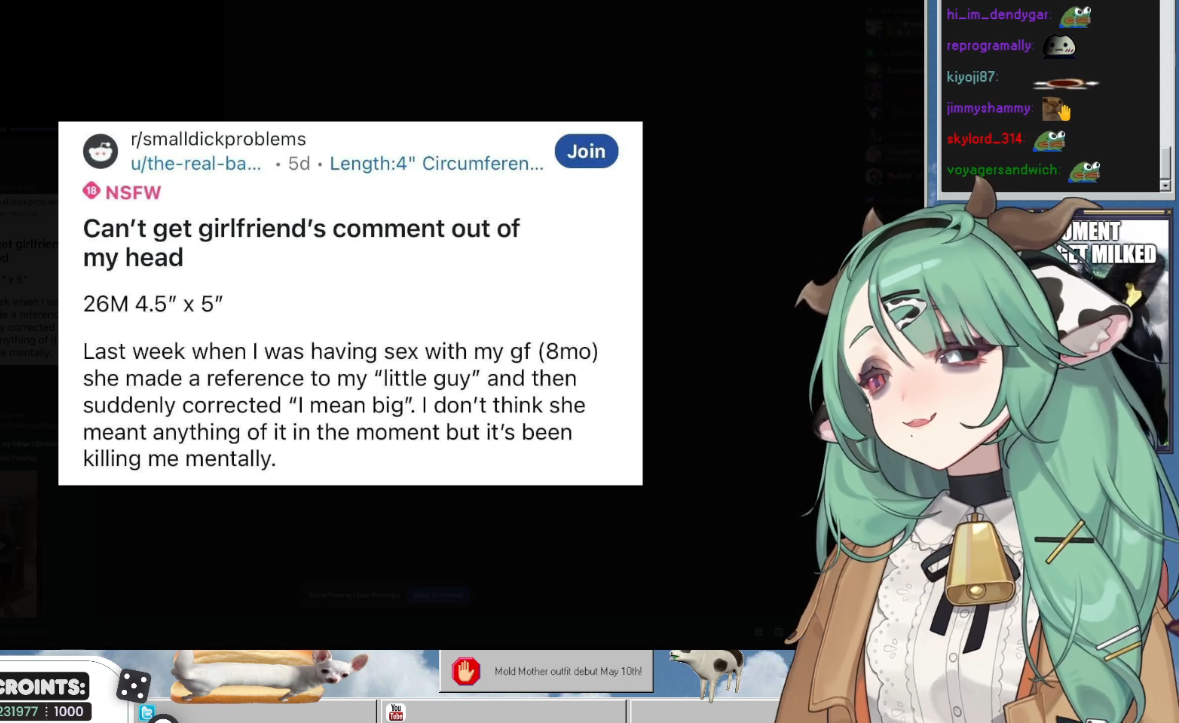1179x723 pixels.
Task: Click the Length:4" Circumferen... flair
Action: tap(436, 163)
